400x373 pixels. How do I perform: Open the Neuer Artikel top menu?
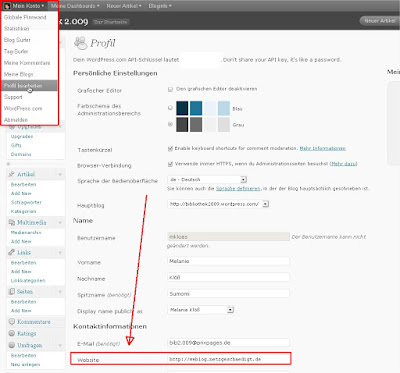(x=124, y=6)
